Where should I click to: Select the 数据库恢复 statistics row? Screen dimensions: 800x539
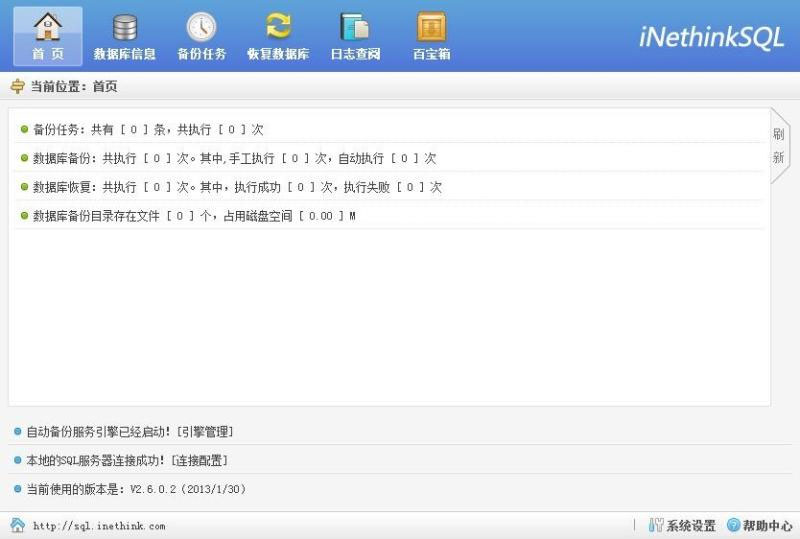(x=237, y=187)
